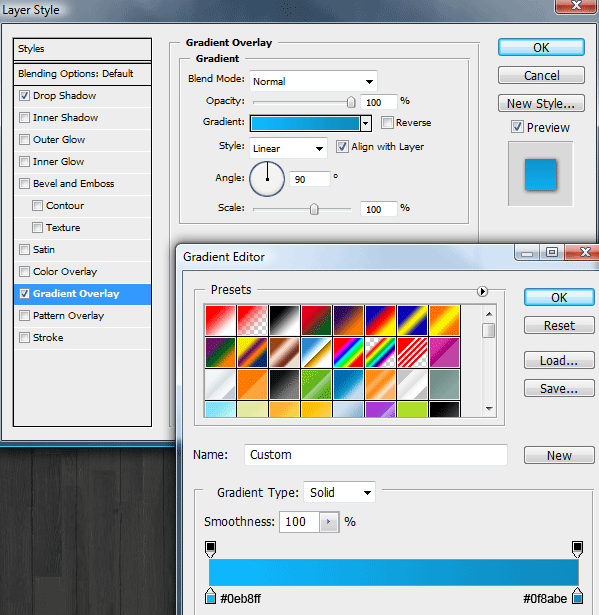Image resolution: width=599 pixels, height=615 pixels.
Task: Expand the Gradient Type Solid dropdown
Action: [339, 492]
